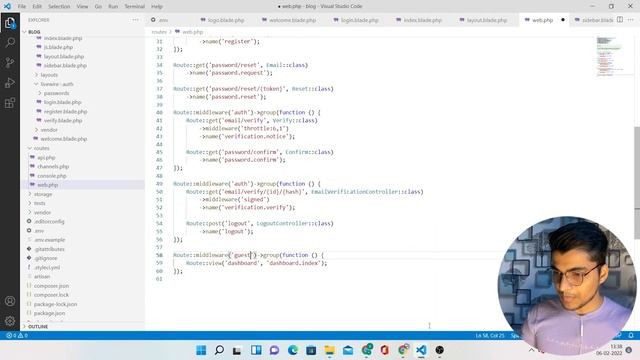Open the Go menu
Image resolution: width=640 pixels, height=360 pixels.
(98, 7)
